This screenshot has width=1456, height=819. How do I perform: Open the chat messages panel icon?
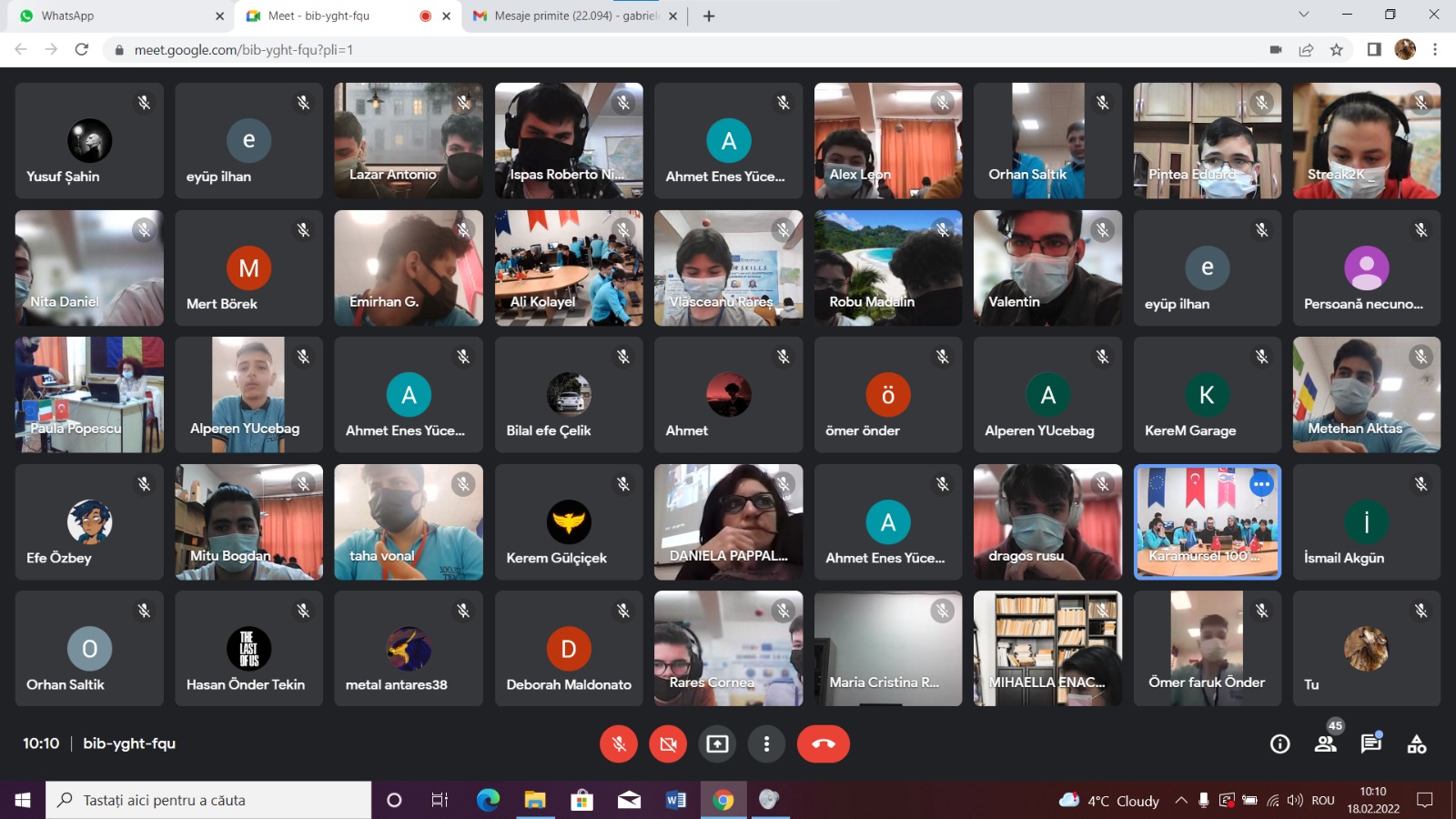(x=1370, y=744)
